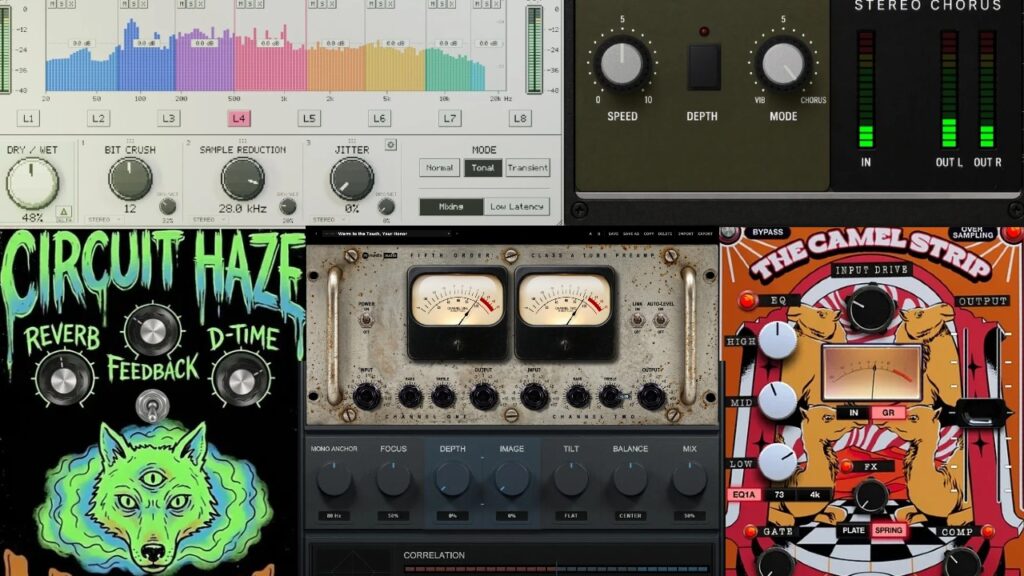
Task: Click the Input Drive knob
Action: click(x=871, y=308)
